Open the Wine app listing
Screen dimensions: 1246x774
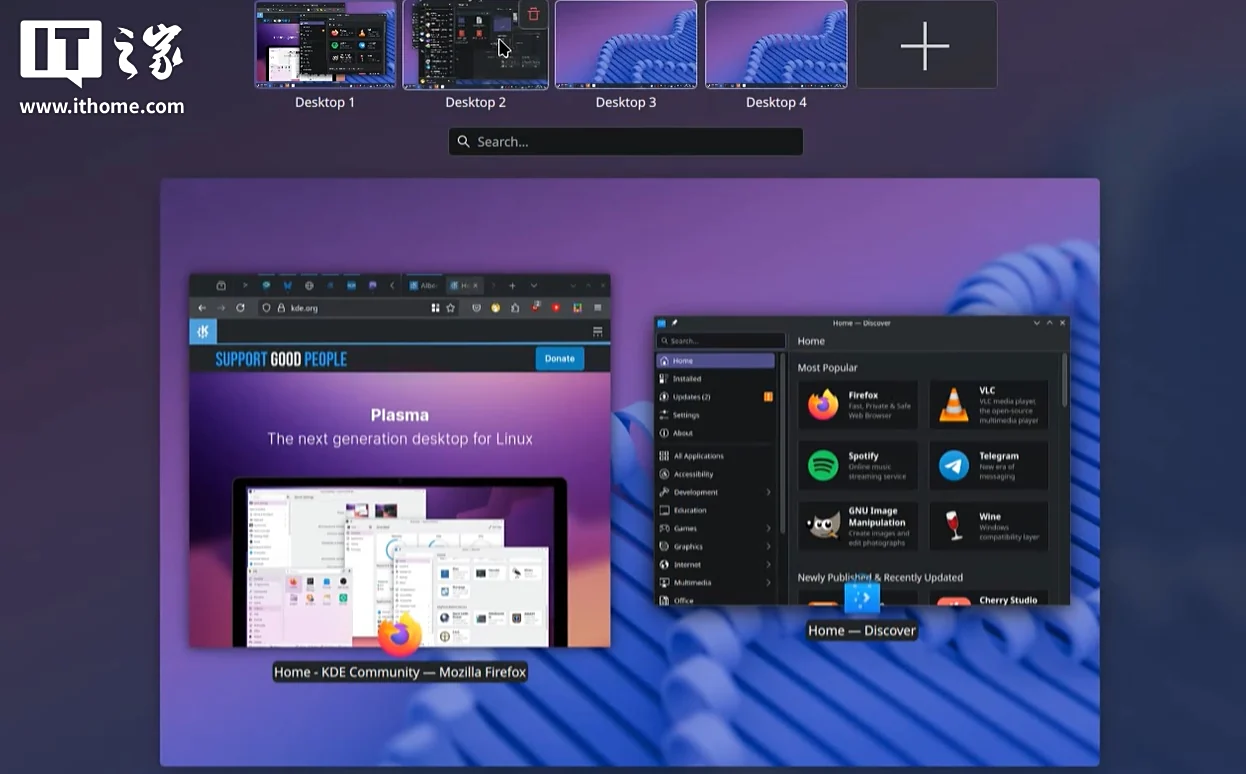[988, 527]
